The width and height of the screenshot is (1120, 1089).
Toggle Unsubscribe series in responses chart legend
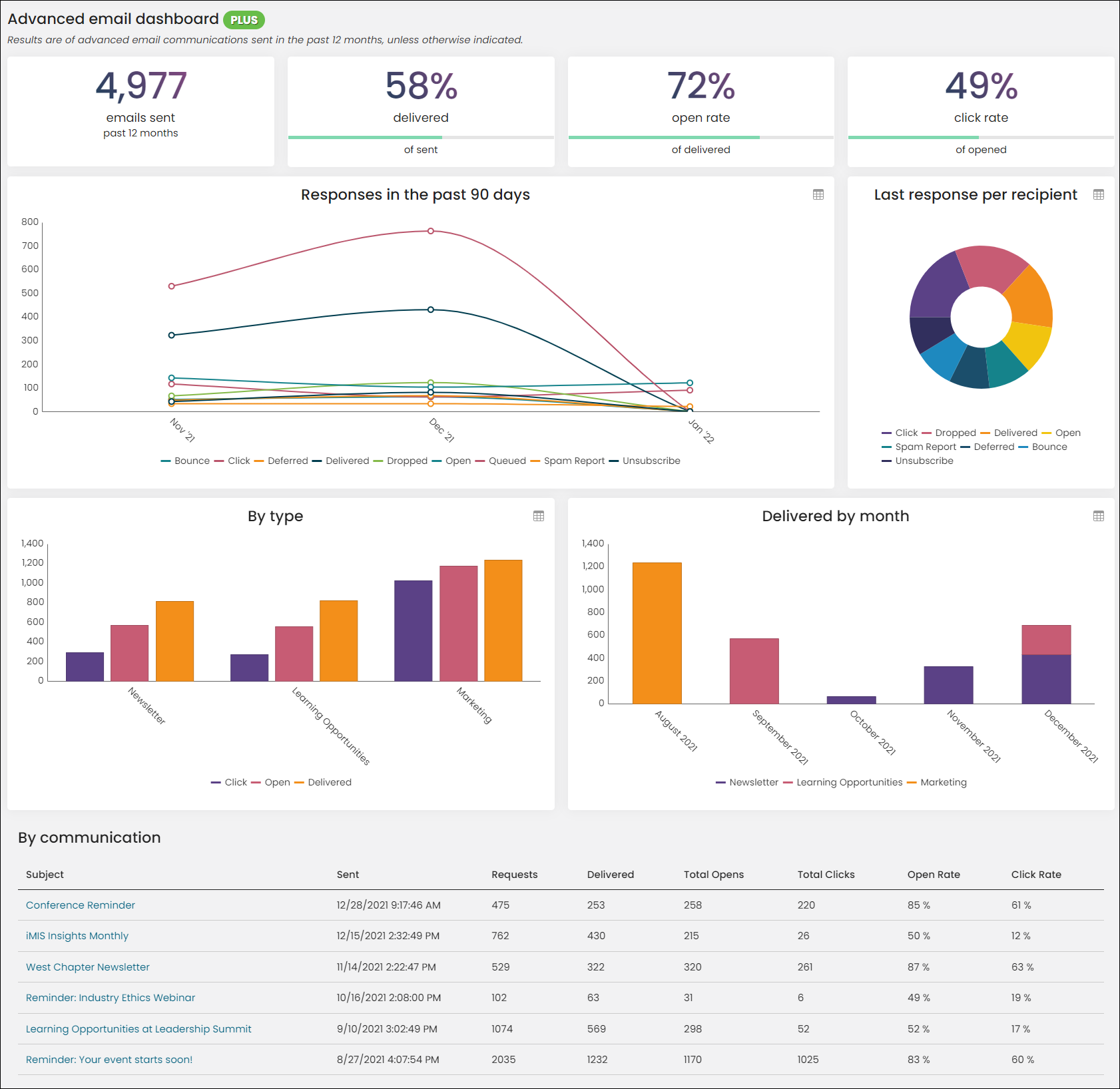coord(645,461)
